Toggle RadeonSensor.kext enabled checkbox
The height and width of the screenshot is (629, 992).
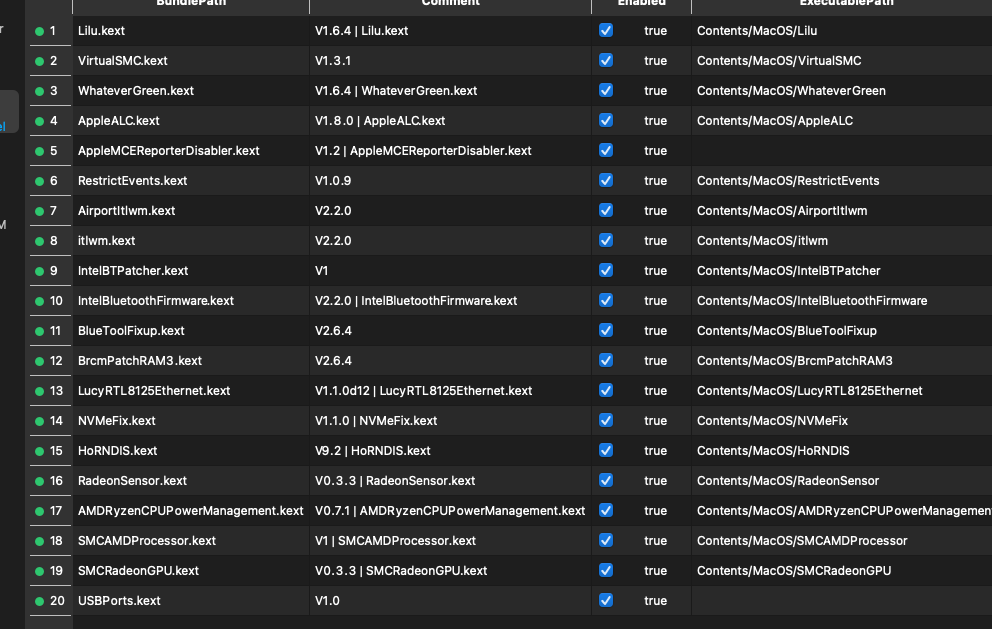pos(605,480)
